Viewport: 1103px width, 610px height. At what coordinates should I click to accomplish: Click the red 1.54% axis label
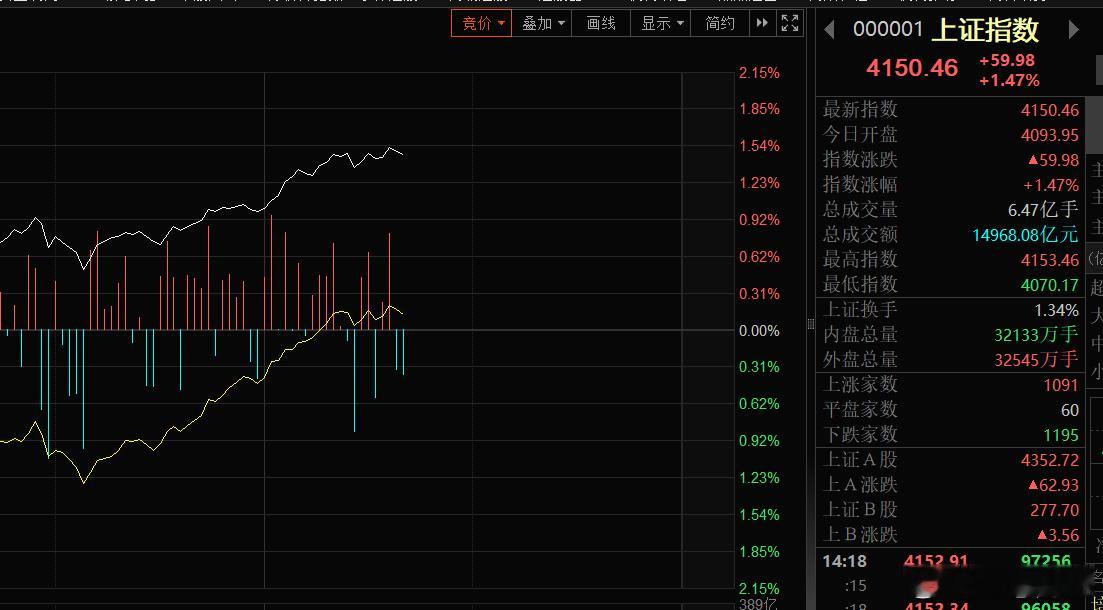click(759, 146)
